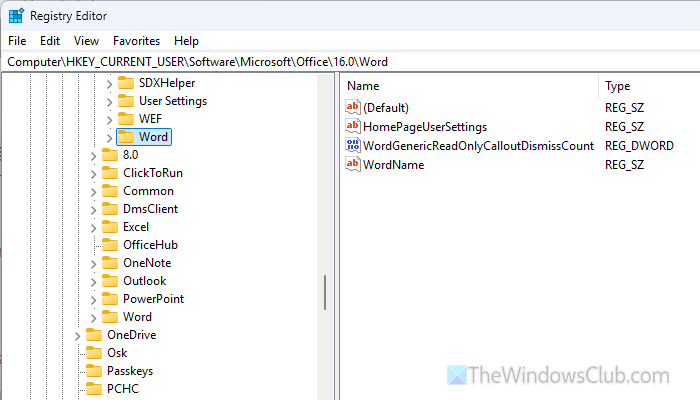Click the OneNote folder icon
This screenshot has height=400, width=700.
[110, 263]
